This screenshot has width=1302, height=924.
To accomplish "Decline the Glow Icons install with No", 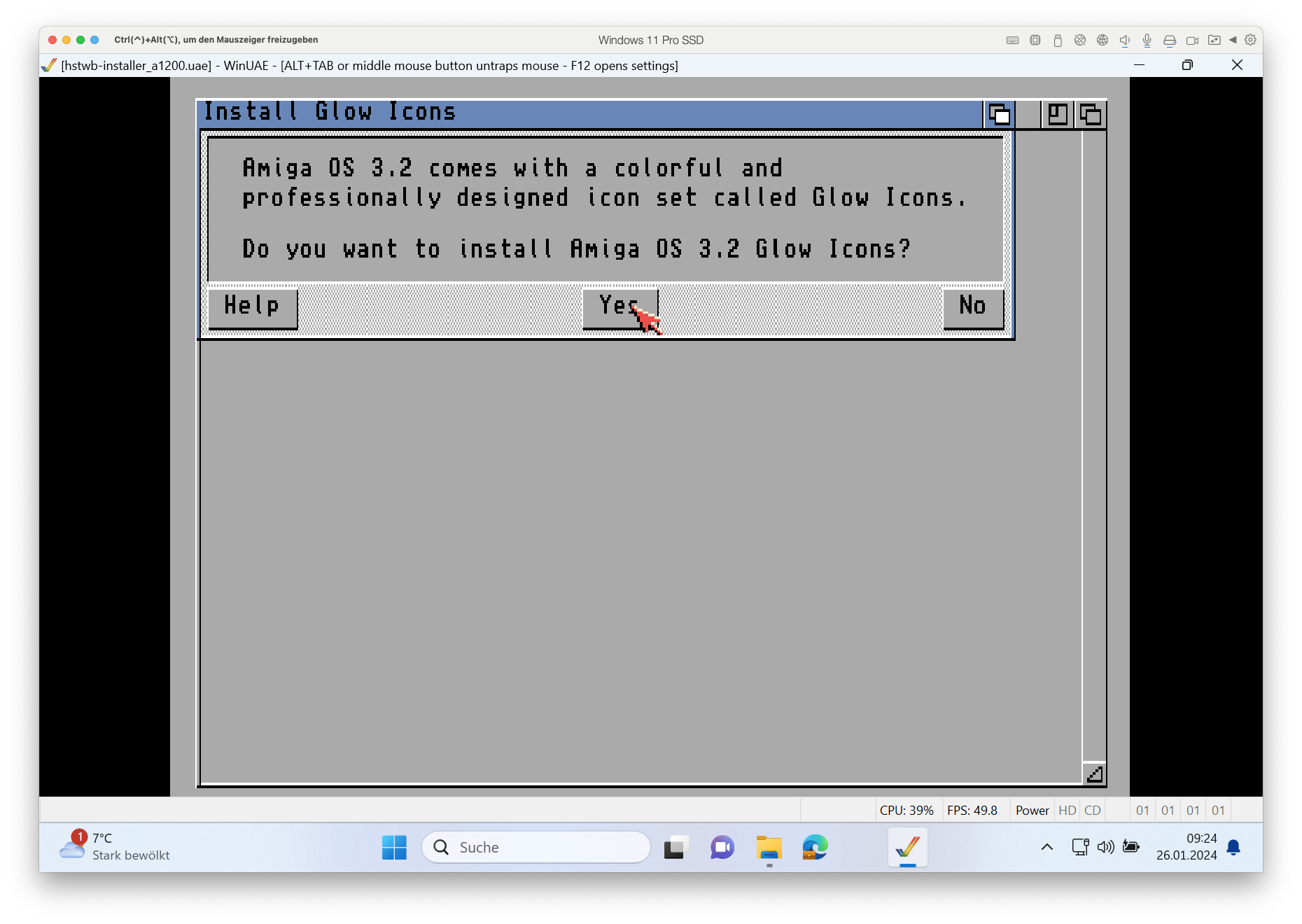I will click(x=972, y=307).
